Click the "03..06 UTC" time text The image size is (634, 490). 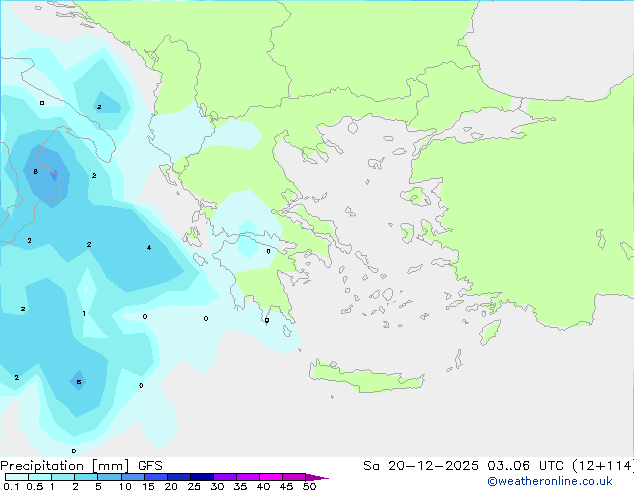tap(525, 466)
